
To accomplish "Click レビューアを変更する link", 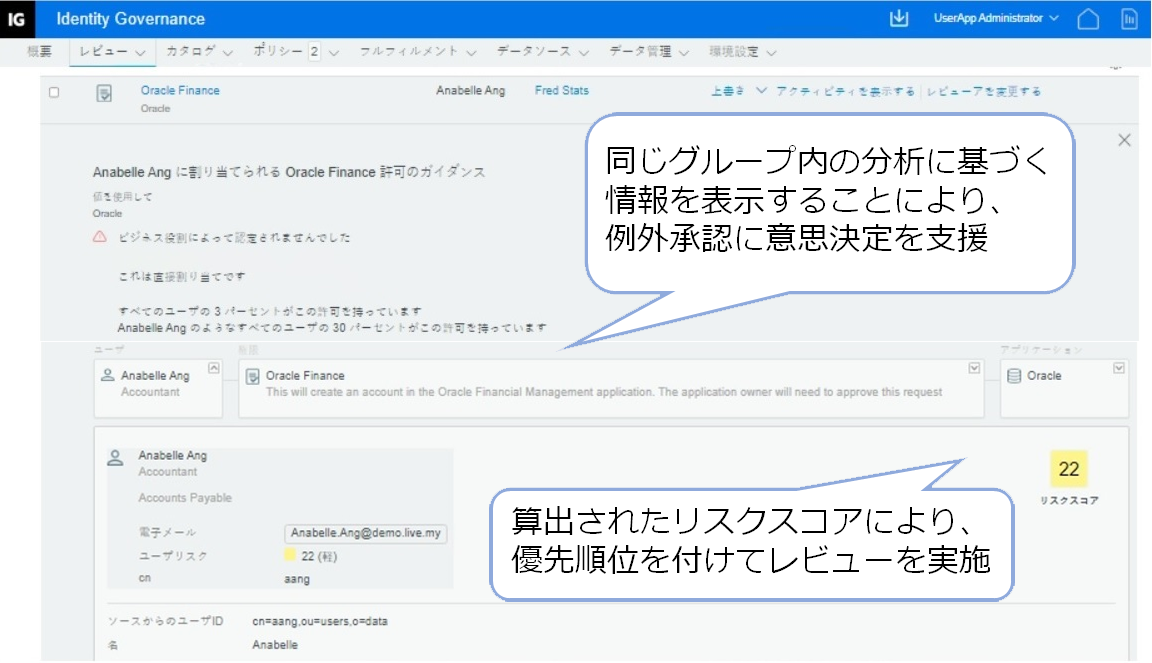I will click(983, 91).
